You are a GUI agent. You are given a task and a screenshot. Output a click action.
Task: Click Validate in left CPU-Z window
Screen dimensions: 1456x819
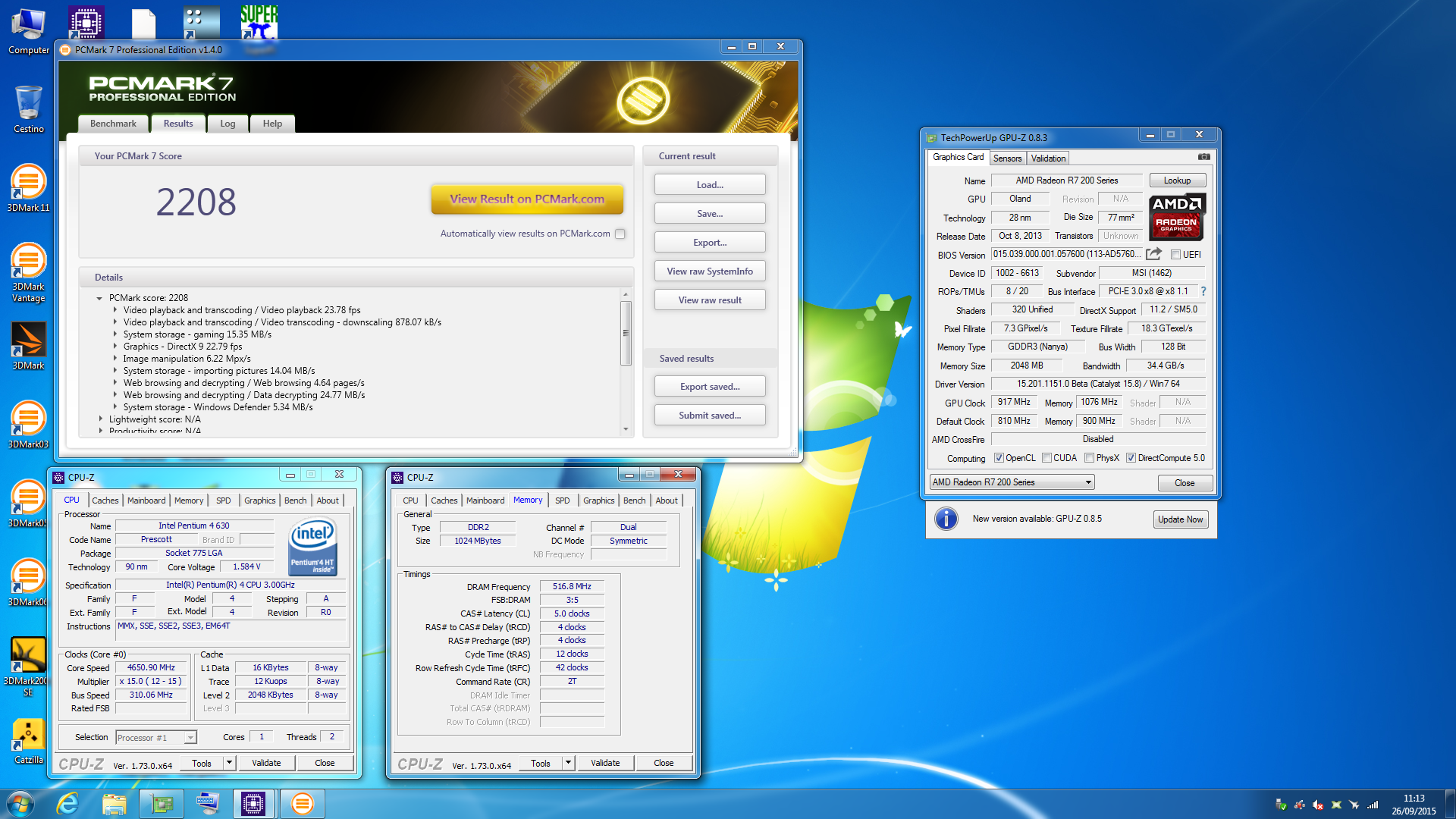click(x=266, y=763)
